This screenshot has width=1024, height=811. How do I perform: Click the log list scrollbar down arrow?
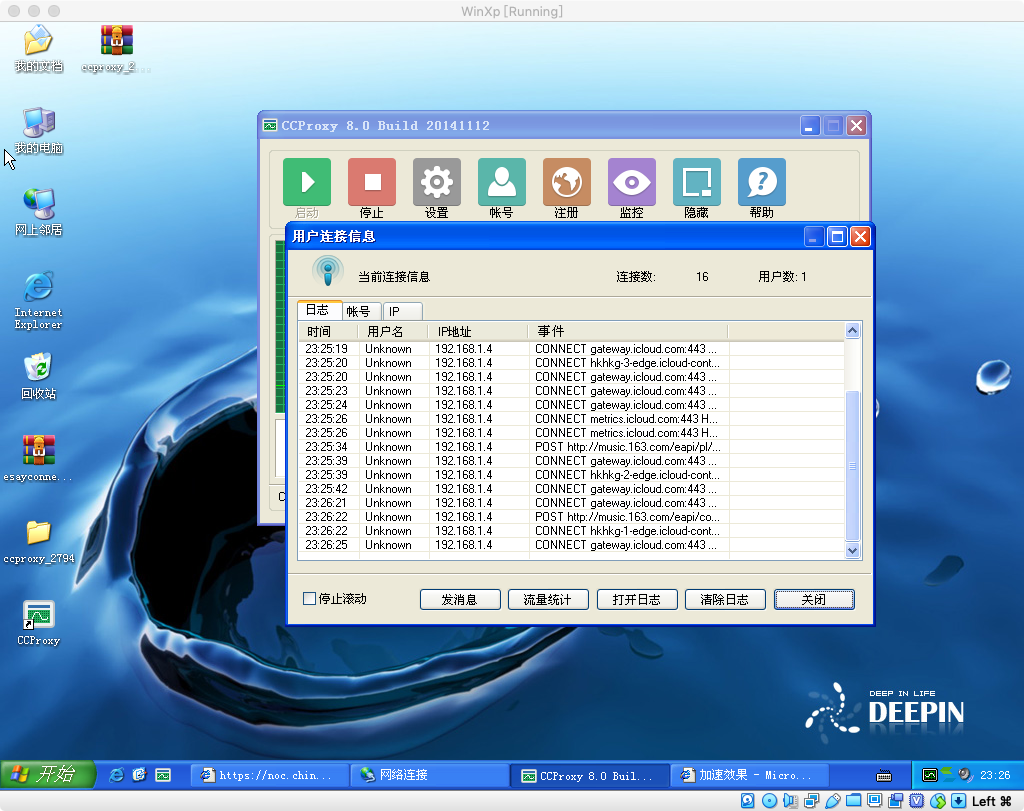pos(852,550)
